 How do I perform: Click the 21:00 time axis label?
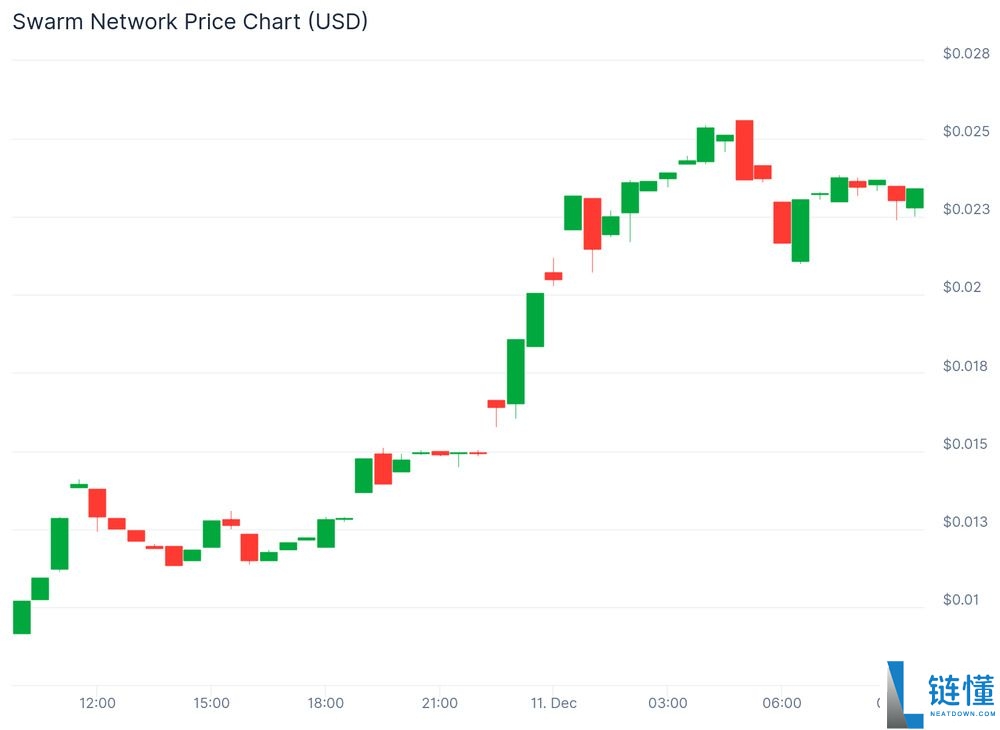tap(440, 703)
